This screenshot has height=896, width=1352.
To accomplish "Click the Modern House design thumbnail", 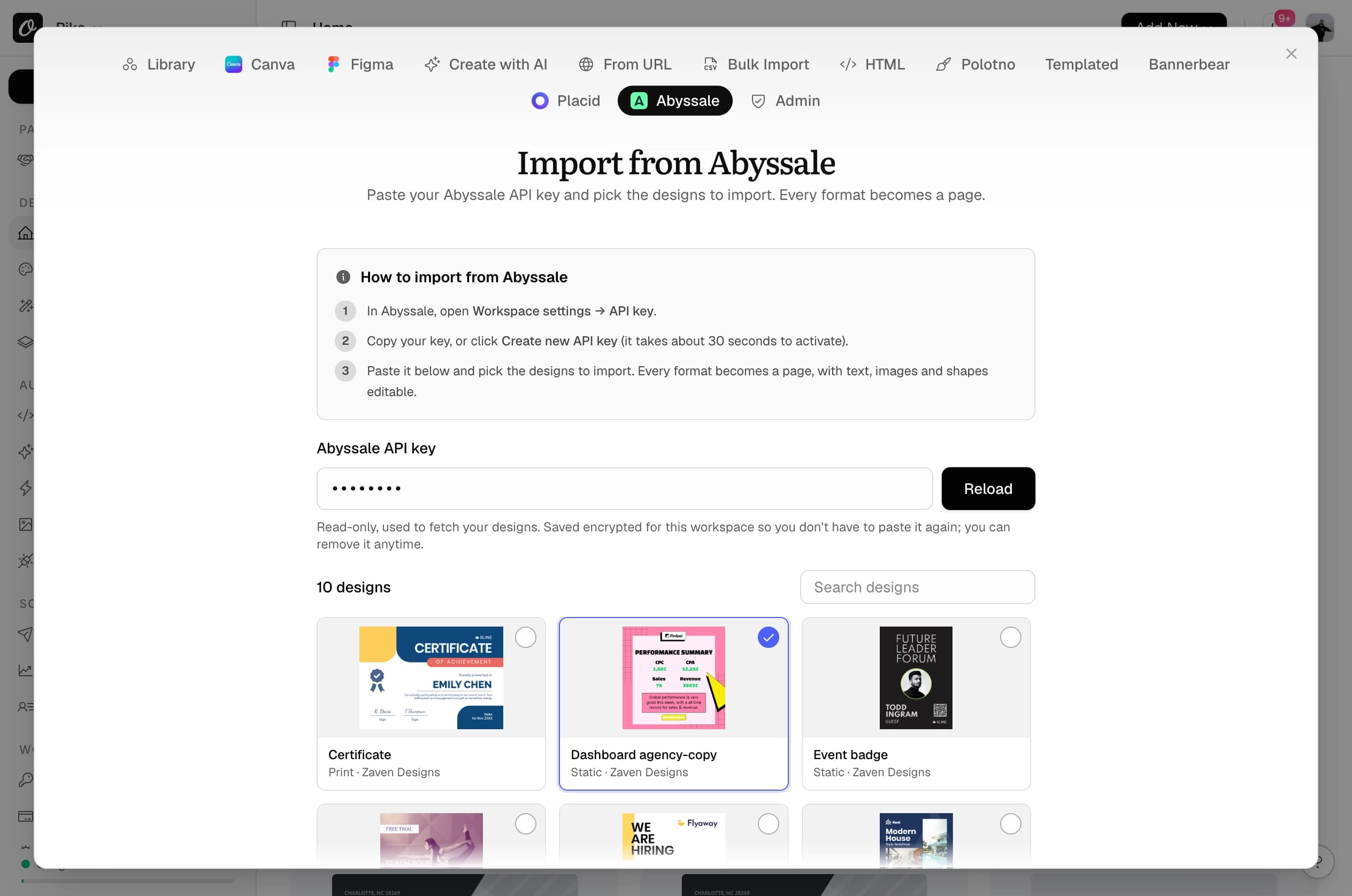I will tap(916, 840).
